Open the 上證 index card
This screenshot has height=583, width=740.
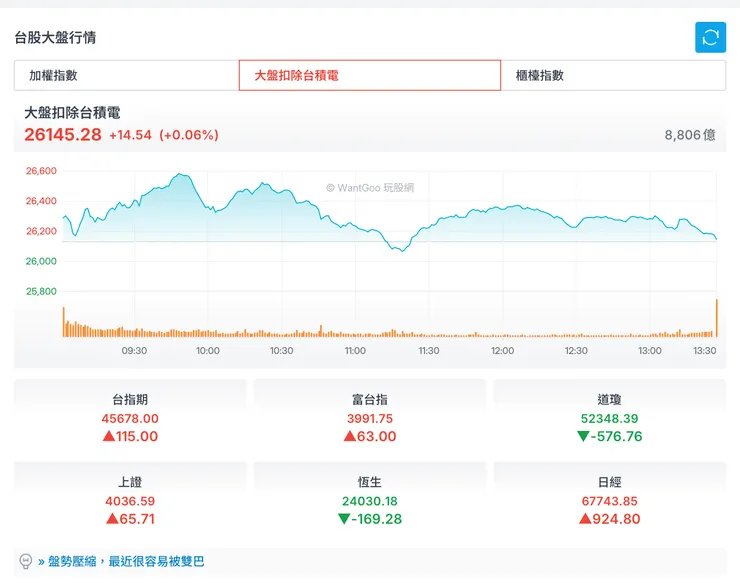click(130, 500)
